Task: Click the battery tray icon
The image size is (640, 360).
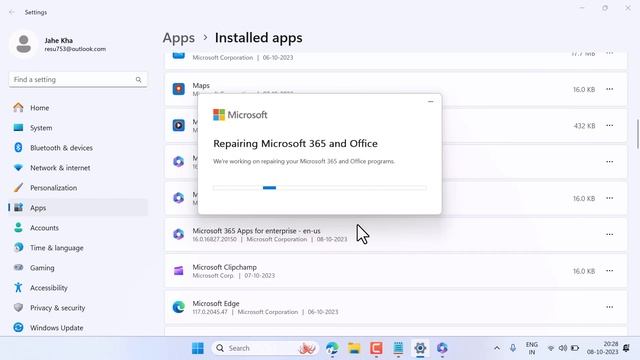Action: tap(575, 348)
